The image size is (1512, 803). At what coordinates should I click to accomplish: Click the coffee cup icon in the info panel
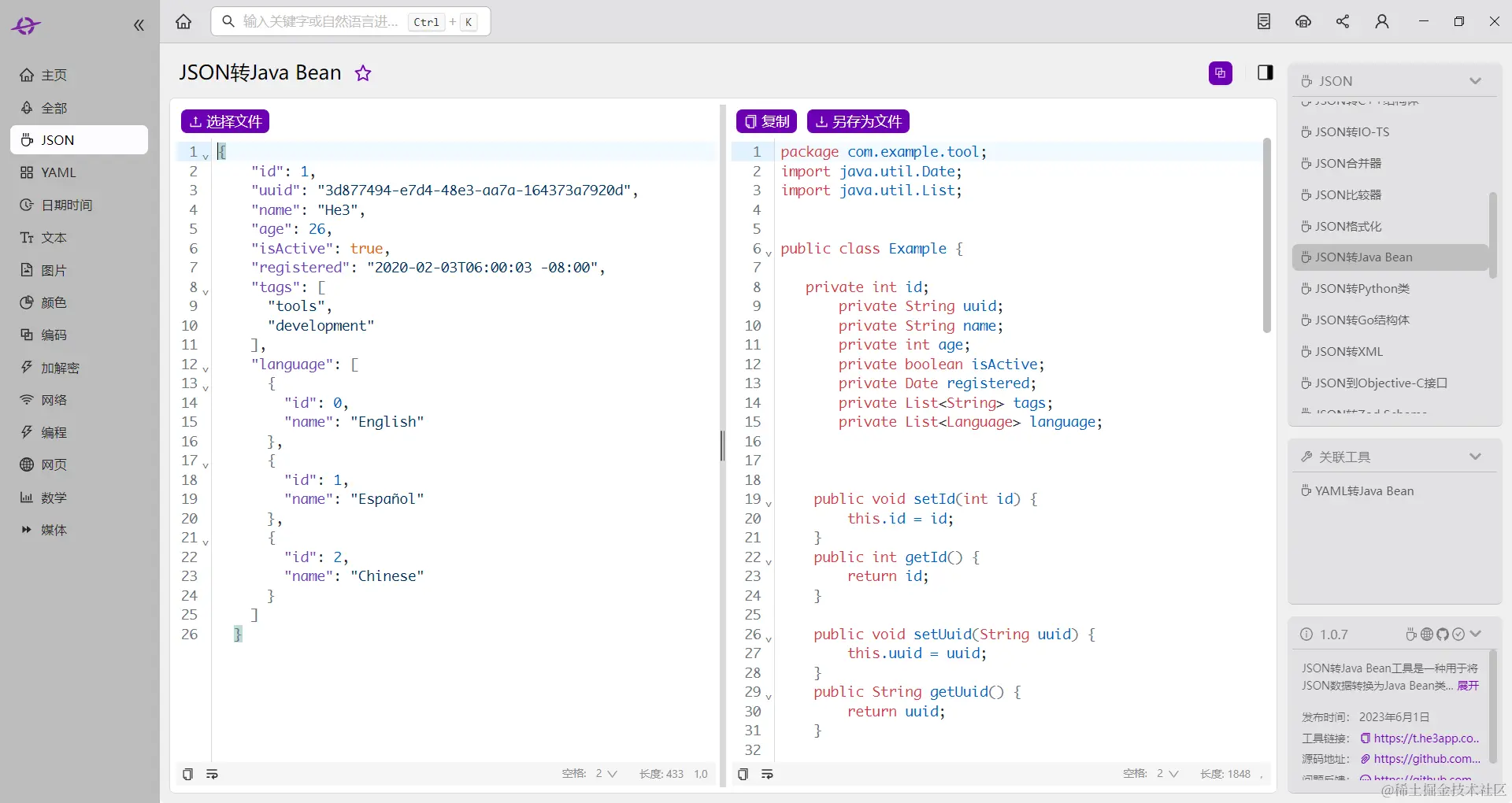(x=1411, y=634)
